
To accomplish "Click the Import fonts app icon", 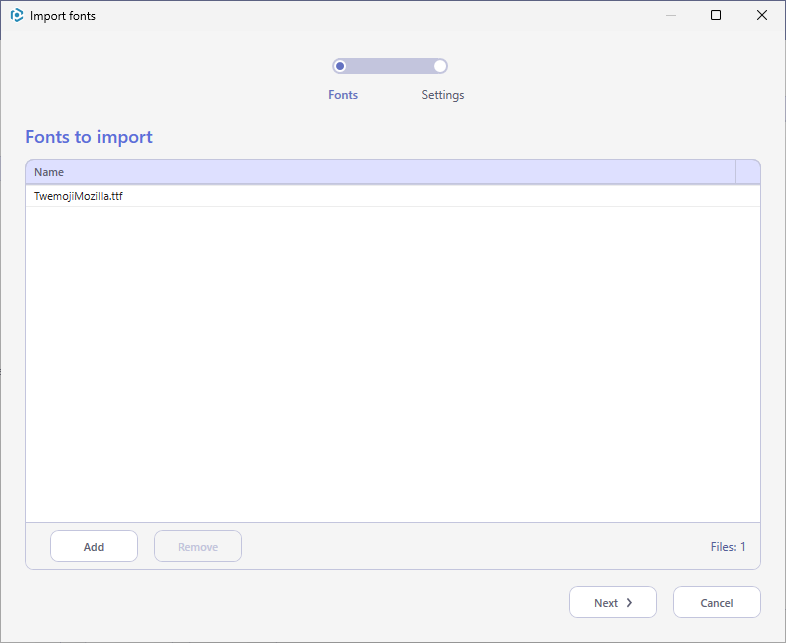I will pos(17,16).
